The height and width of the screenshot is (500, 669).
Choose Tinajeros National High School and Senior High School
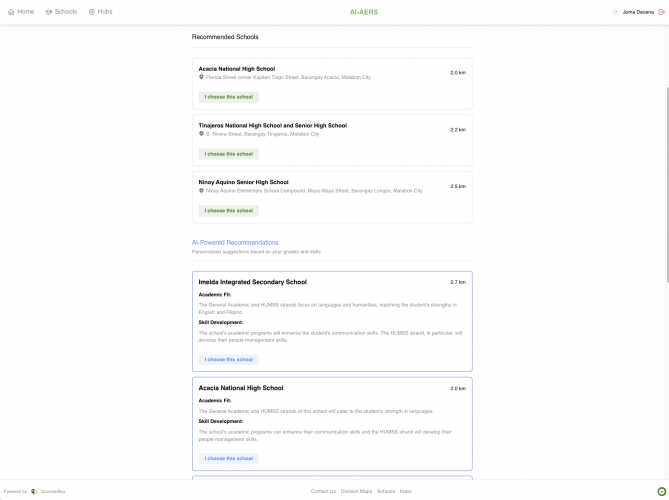click(x=229, y=154)
